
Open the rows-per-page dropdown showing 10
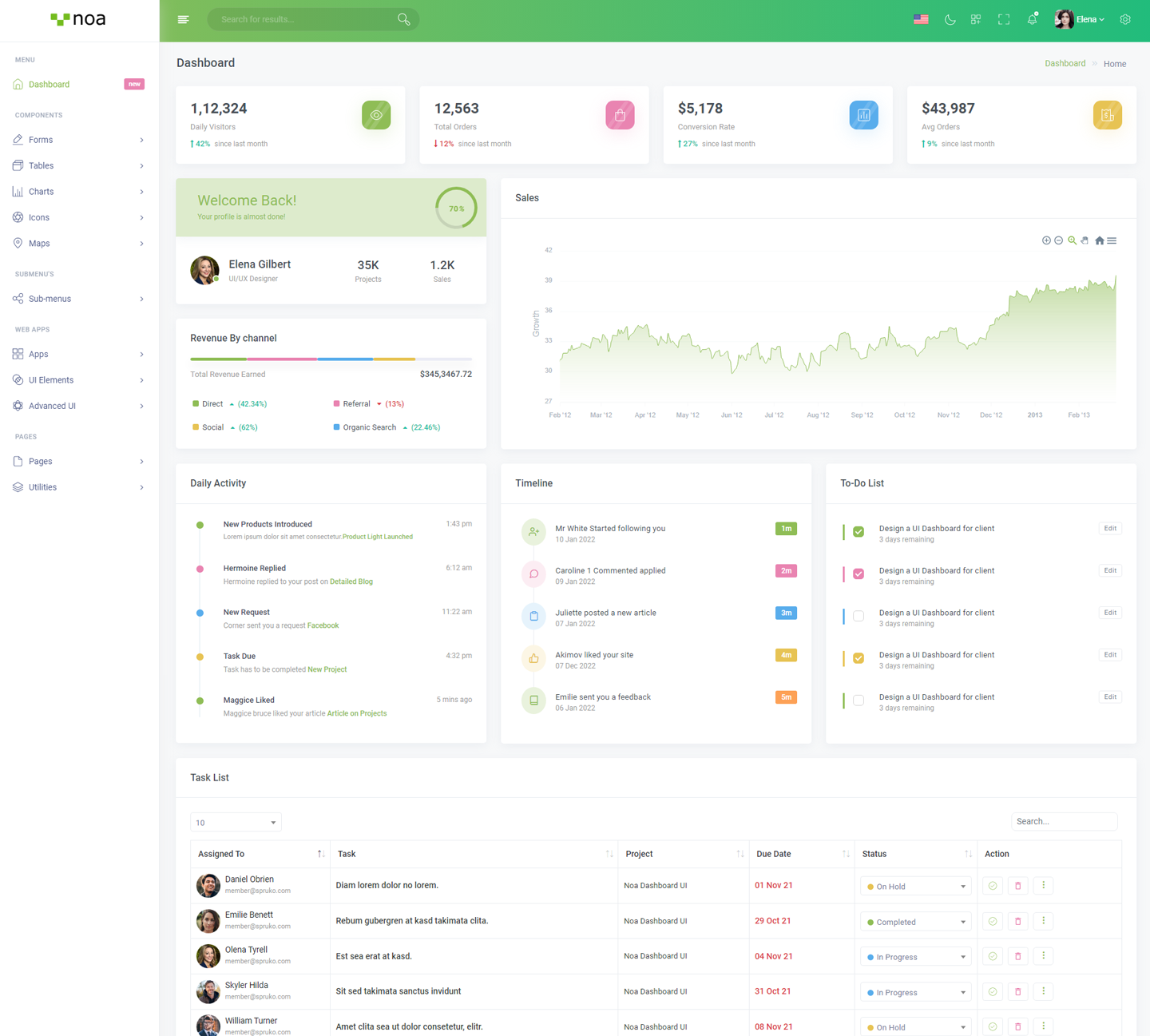click(236, 822)
